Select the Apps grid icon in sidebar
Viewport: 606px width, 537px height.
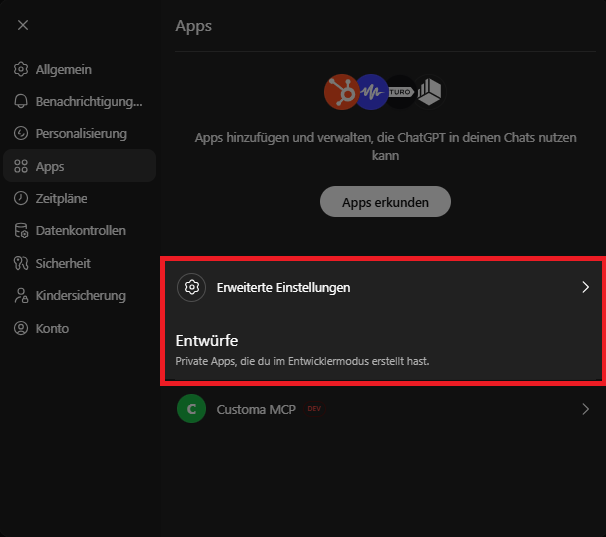pyautogui.click(x=21, y=166)
